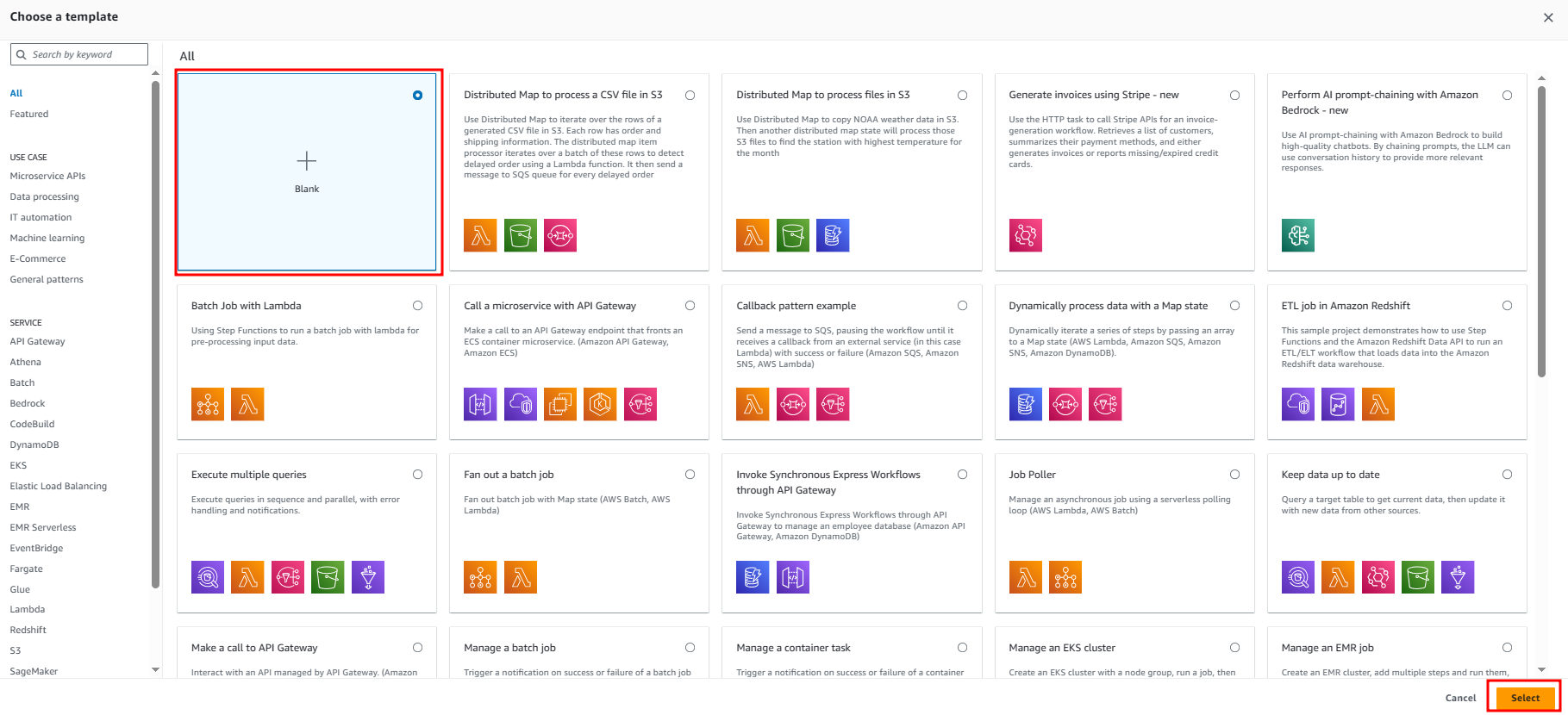
Task: Select Distributed Map to process a CSV file radio
Action: tap(690, 95)
